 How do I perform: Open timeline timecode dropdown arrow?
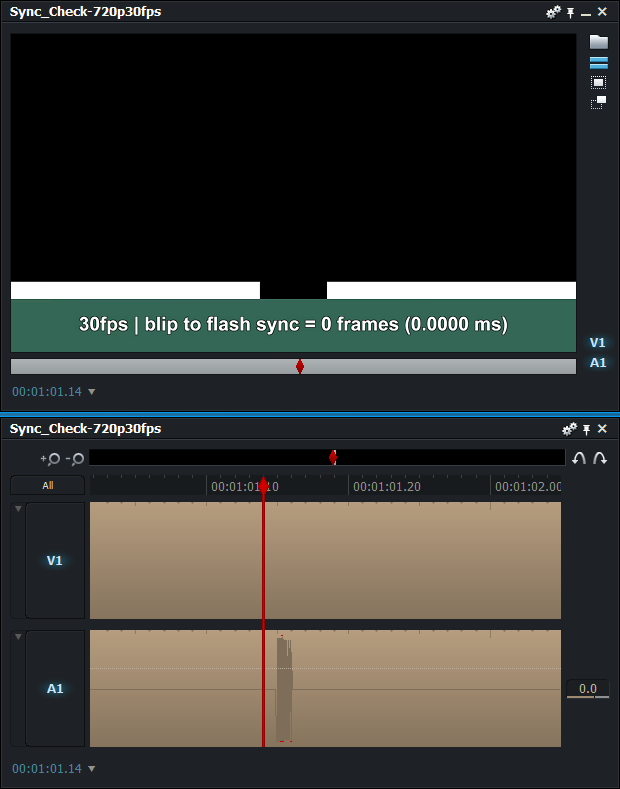pyautogui.click(x=92, y=769)
